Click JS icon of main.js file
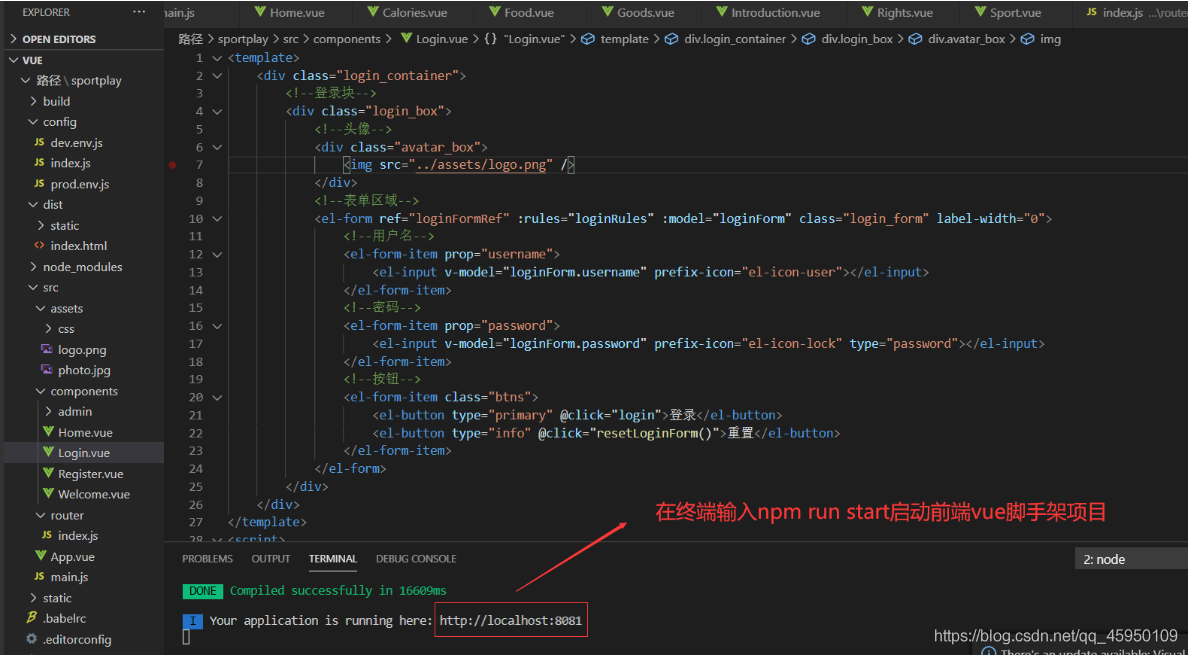Screen dimensions: 1188x655 (x=39, y=577)
